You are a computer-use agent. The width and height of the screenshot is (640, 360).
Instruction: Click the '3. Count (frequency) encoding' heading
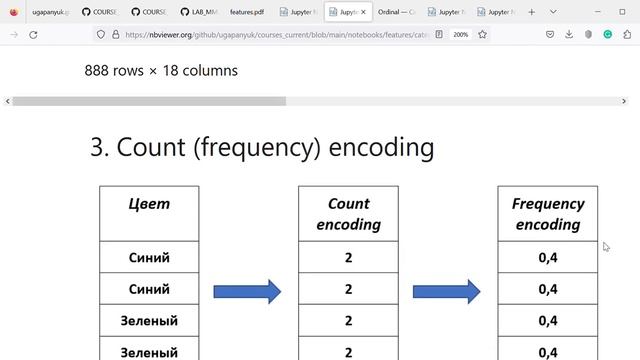(262, 147)
